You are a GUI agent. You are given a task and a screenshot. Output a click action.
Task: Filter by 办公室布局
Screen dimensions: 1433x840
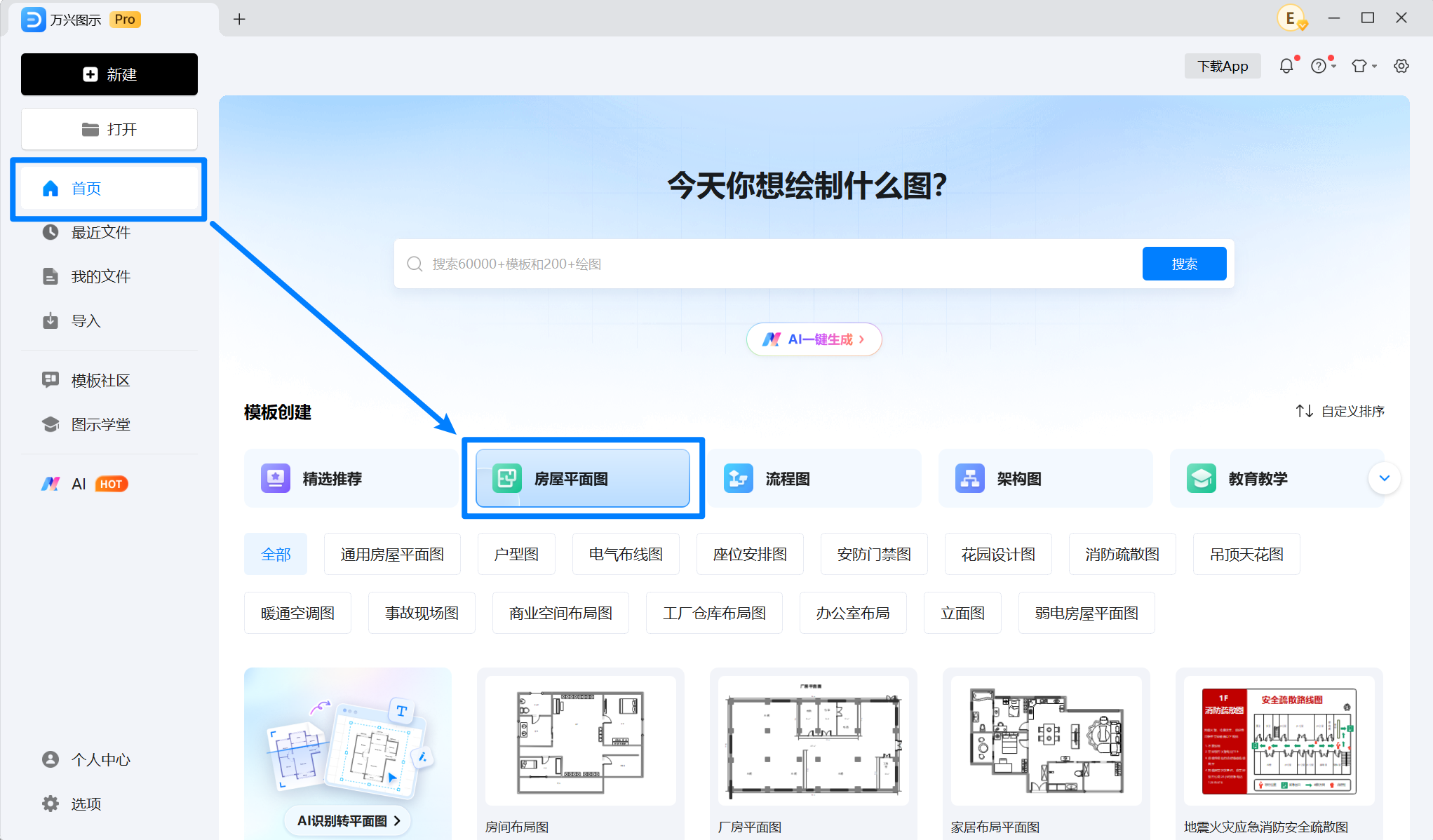point(853,613)
